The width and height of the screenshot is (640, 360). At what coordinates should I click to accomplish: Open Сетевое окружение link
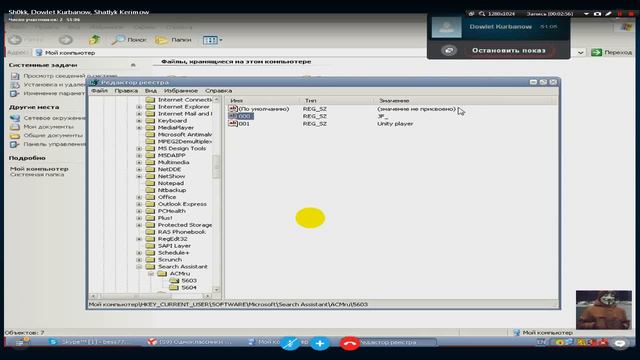coord(55,118)
